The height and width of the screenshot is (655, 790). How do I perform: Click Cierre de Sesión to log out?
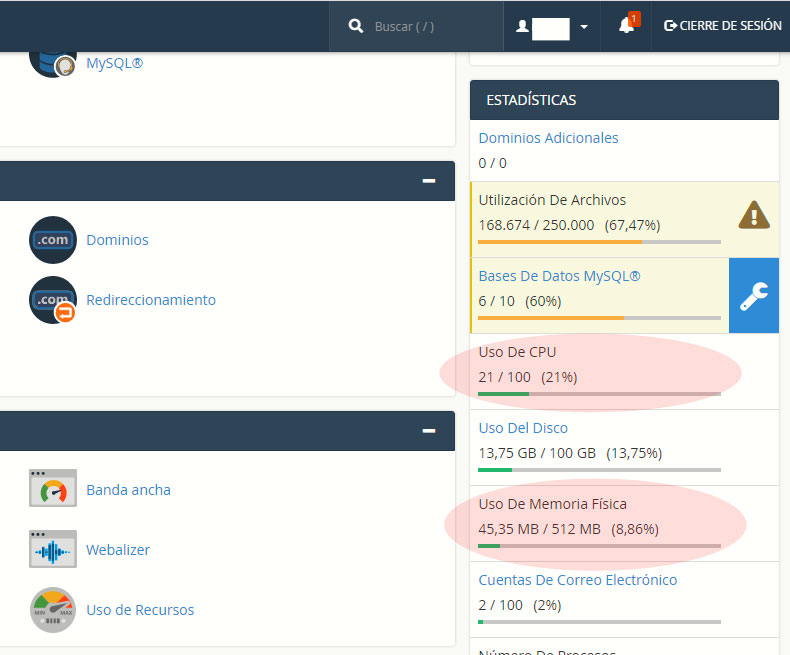pyautogui.click(x=722, y=26)
